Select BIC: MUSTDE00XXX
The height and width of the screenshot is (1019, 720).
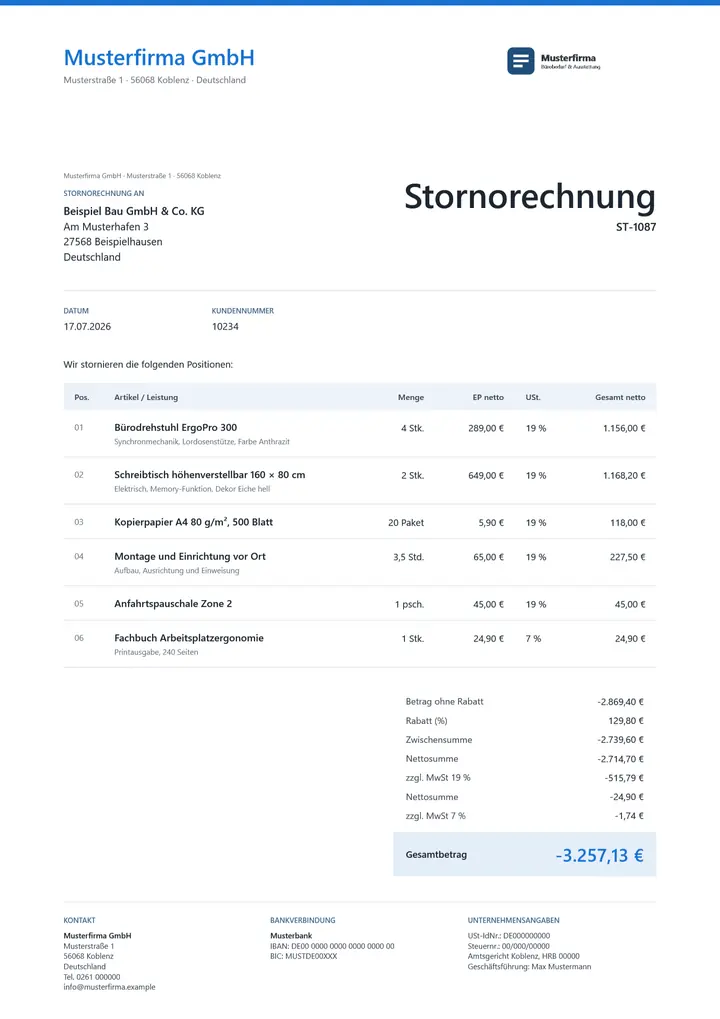(303, 957)
